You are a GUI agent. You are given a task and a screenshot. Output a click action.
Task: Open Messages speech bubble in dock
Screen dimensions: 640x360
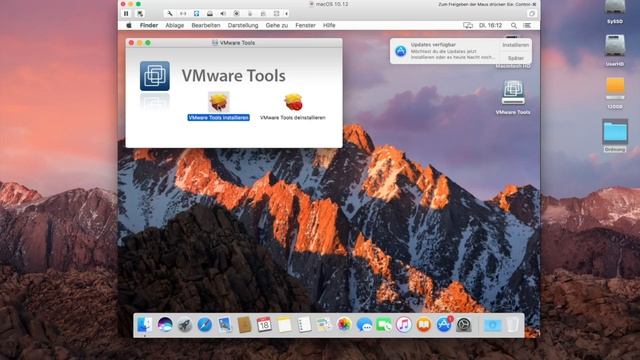point(364,325)
